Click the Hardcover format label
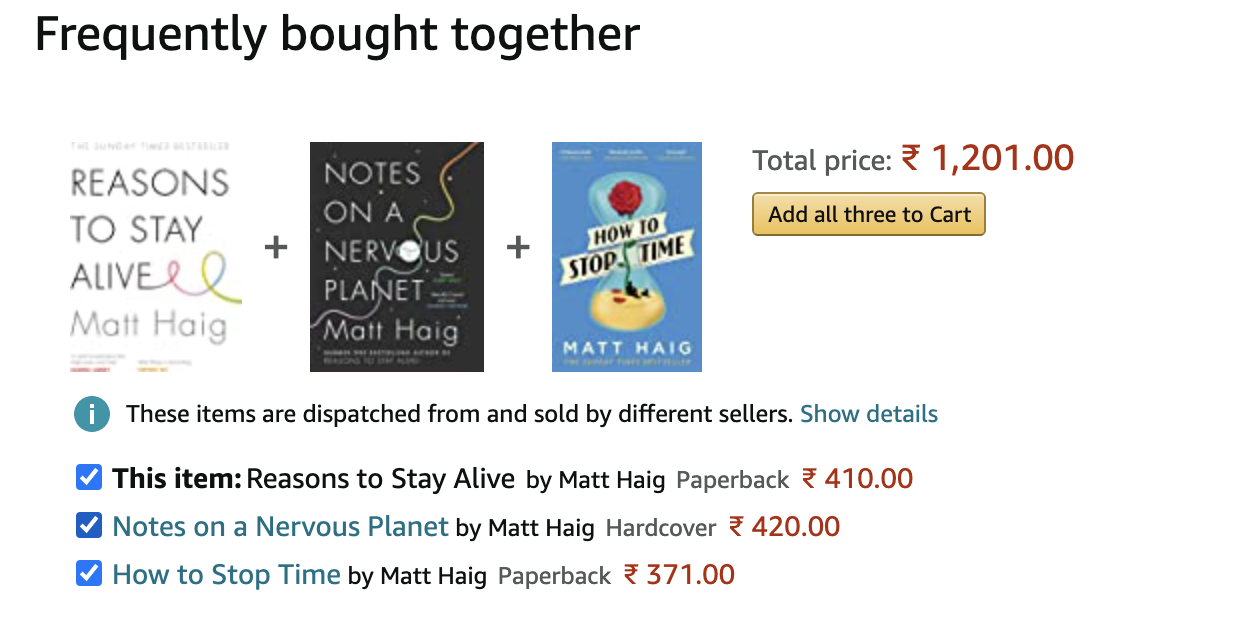 tap(661, 528)
